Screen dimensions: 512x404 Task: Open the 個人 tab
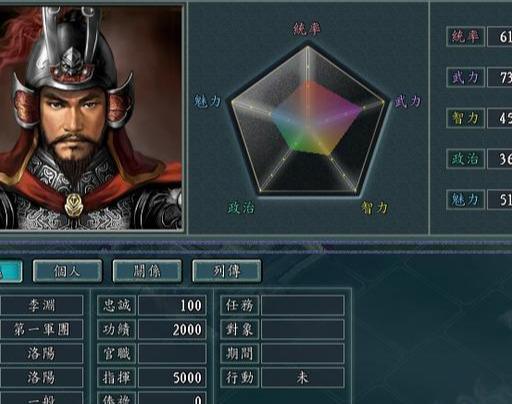pyautogui.click(x=67, y=271)
